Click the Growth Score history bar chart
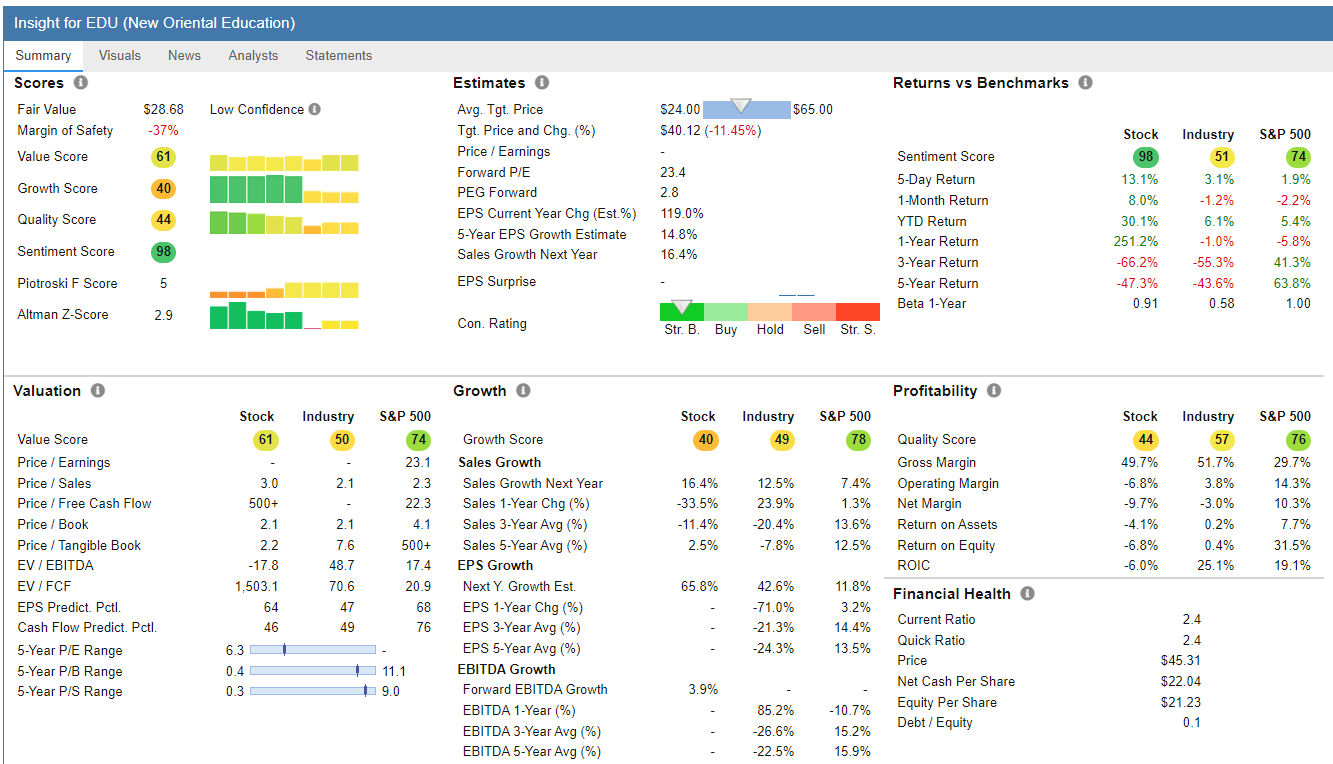This screenshot has height=764, width=1333. 284,190
